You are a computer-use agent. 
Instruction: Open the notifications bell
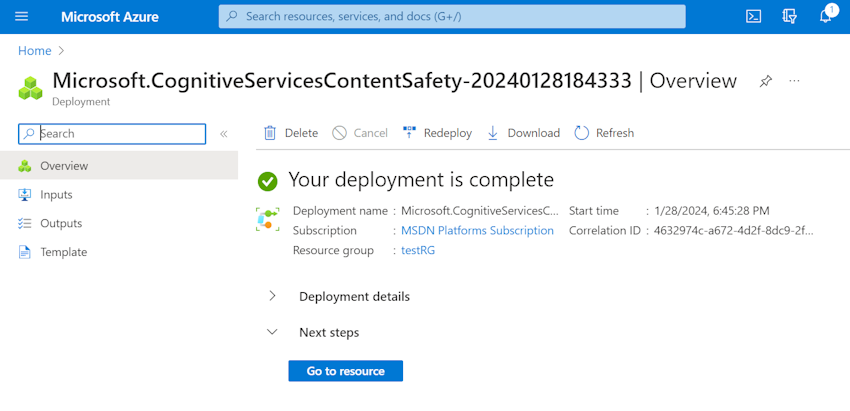(x=826, y=16)
